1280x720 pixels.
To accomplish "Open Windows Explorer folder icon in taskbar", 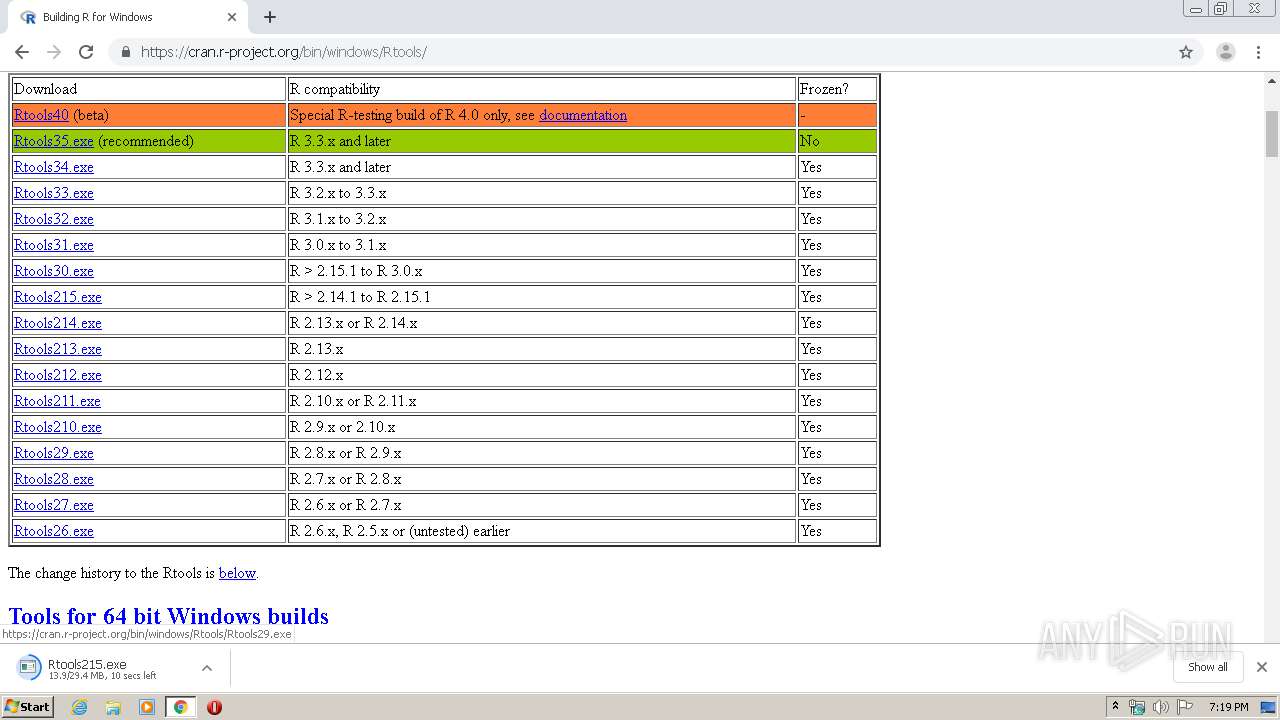I will 113,707.
